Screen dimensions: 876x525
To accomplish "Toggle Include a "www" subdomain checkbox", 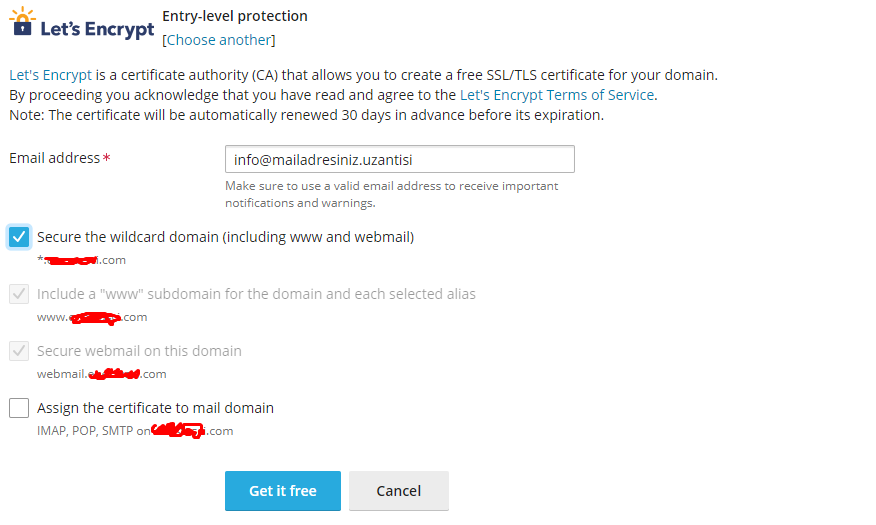I will (x=19, y=294).
